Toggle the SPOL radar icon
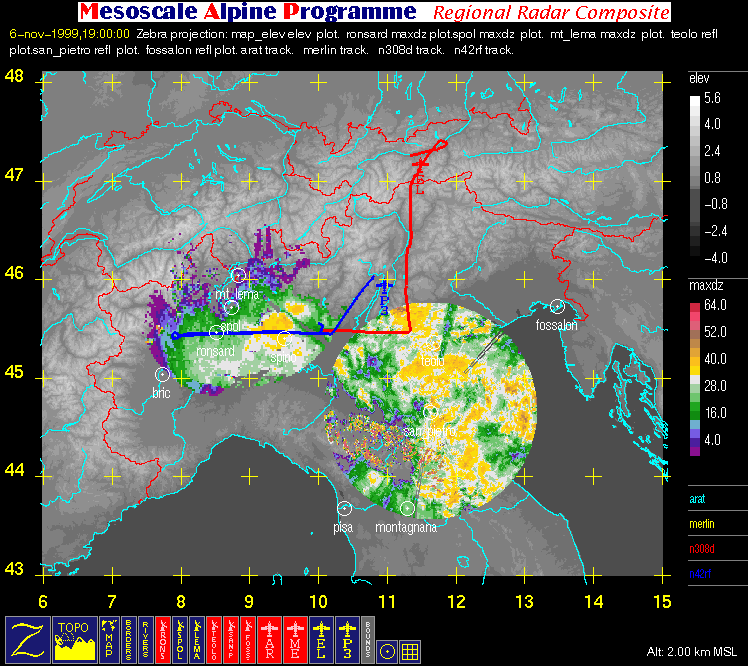The width and height of the screenshot is (748, 666). tap(180, 639)
